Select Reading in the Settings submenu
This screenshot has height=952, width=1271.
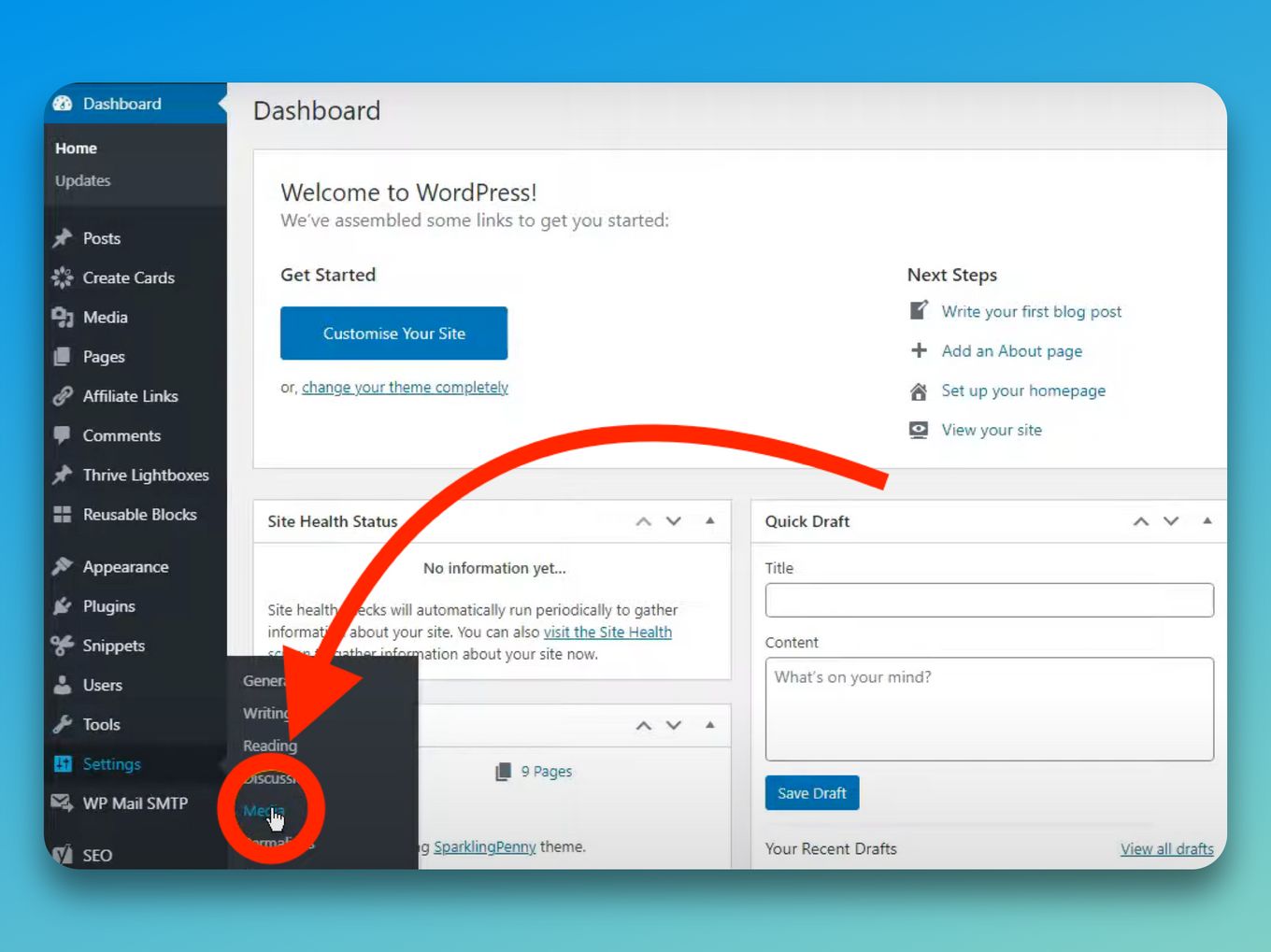click(x=269, y=746)
